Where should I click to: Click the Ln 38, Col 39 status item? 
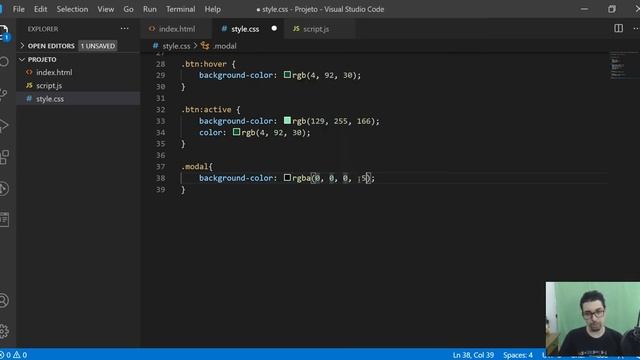point(473,355)
